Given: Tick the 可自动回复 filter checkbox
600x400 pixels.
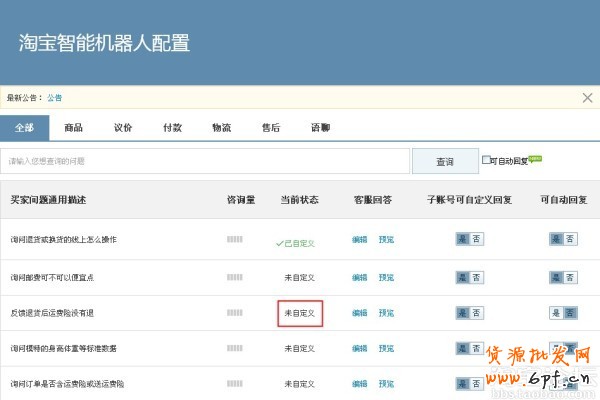Looking at the screenshot, I should point(487,160).
